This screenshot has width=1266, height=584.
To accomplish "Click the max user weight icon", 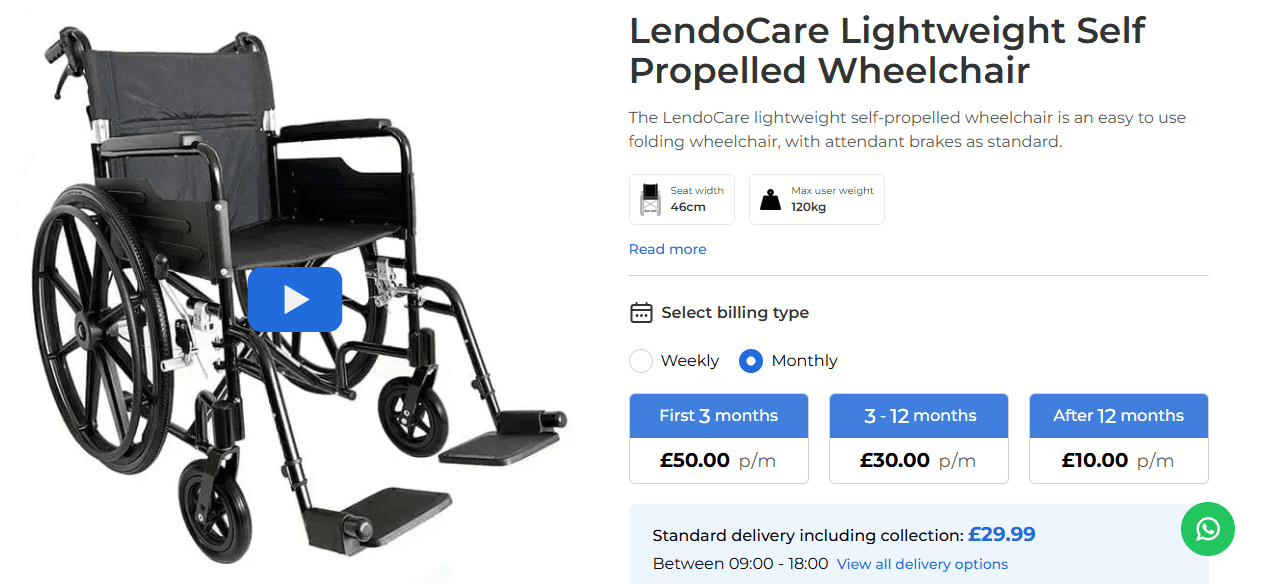I will tap(770, 200).
